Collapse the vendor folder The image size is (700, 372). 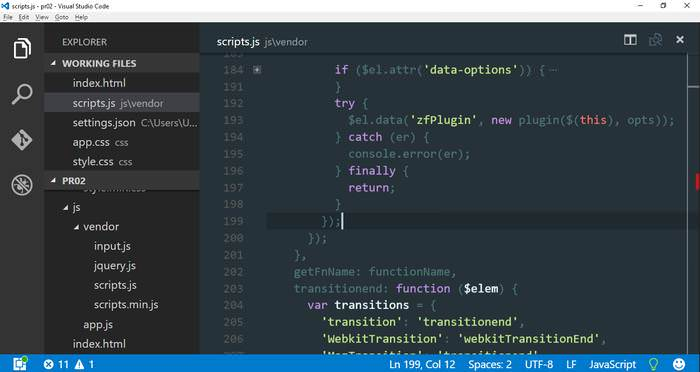click(x=77, y=227)
